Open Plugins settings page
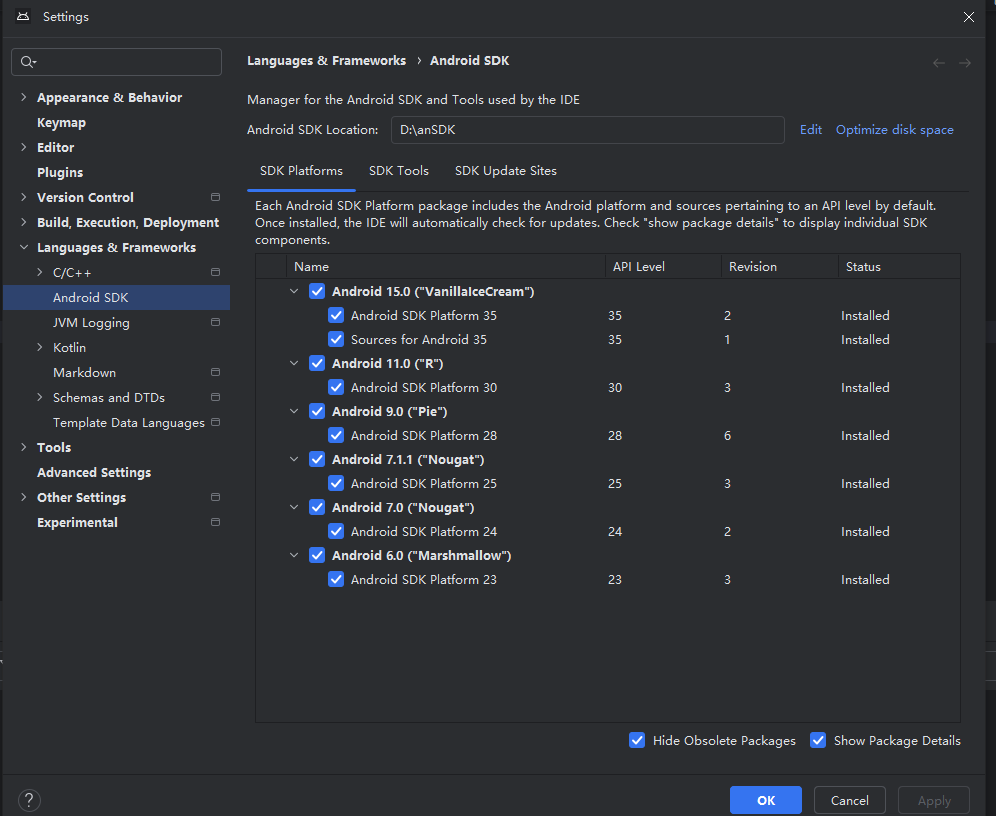This screenshot has height=816, width=996. pyautogui.click(x=60, y=173)
